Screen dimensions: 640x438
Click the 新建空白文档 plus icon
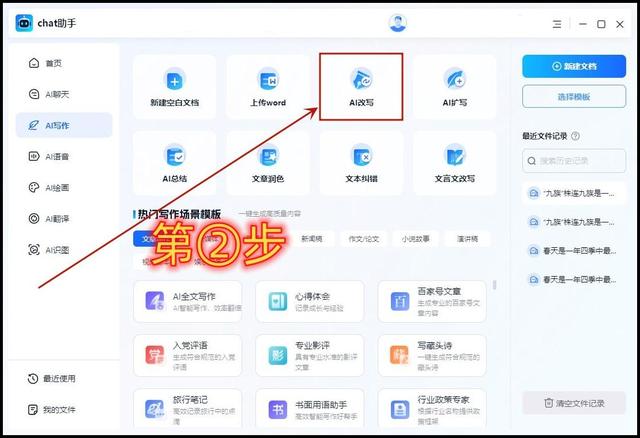click(x=175, y=80)
